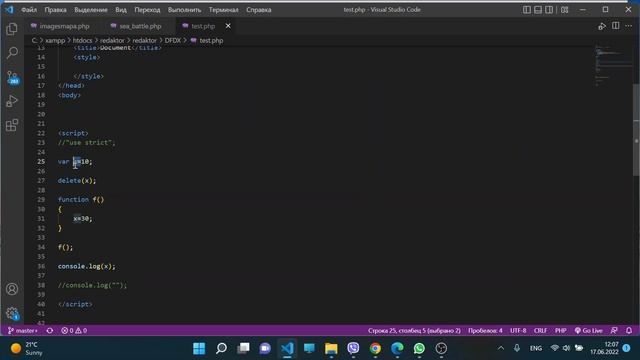640x360 pixels.
Task: Switch input language ENG
Action: point(536,348)
